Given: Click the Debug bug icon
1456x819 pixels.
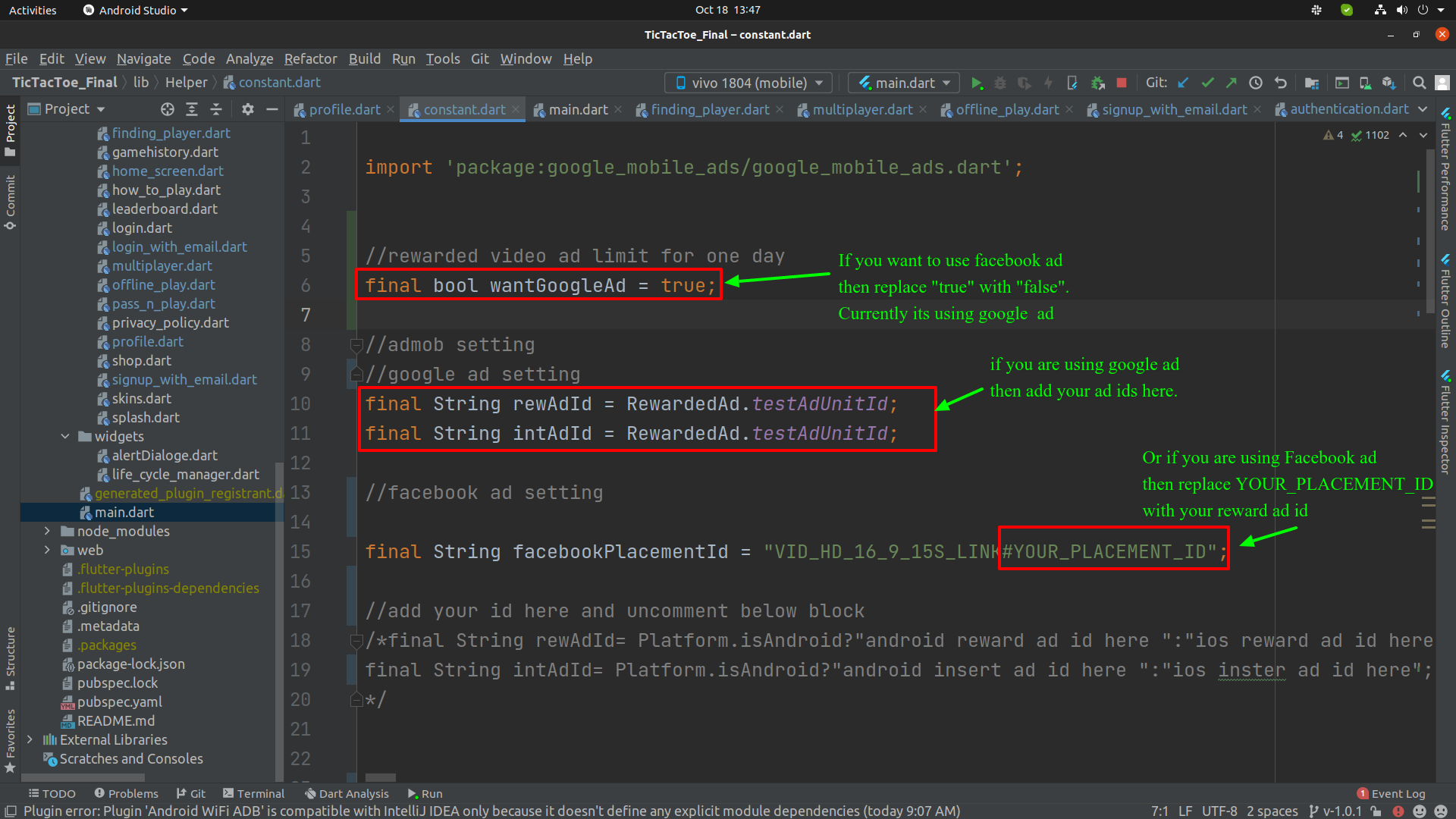Looking at the screenshot, I should 1000,83.
